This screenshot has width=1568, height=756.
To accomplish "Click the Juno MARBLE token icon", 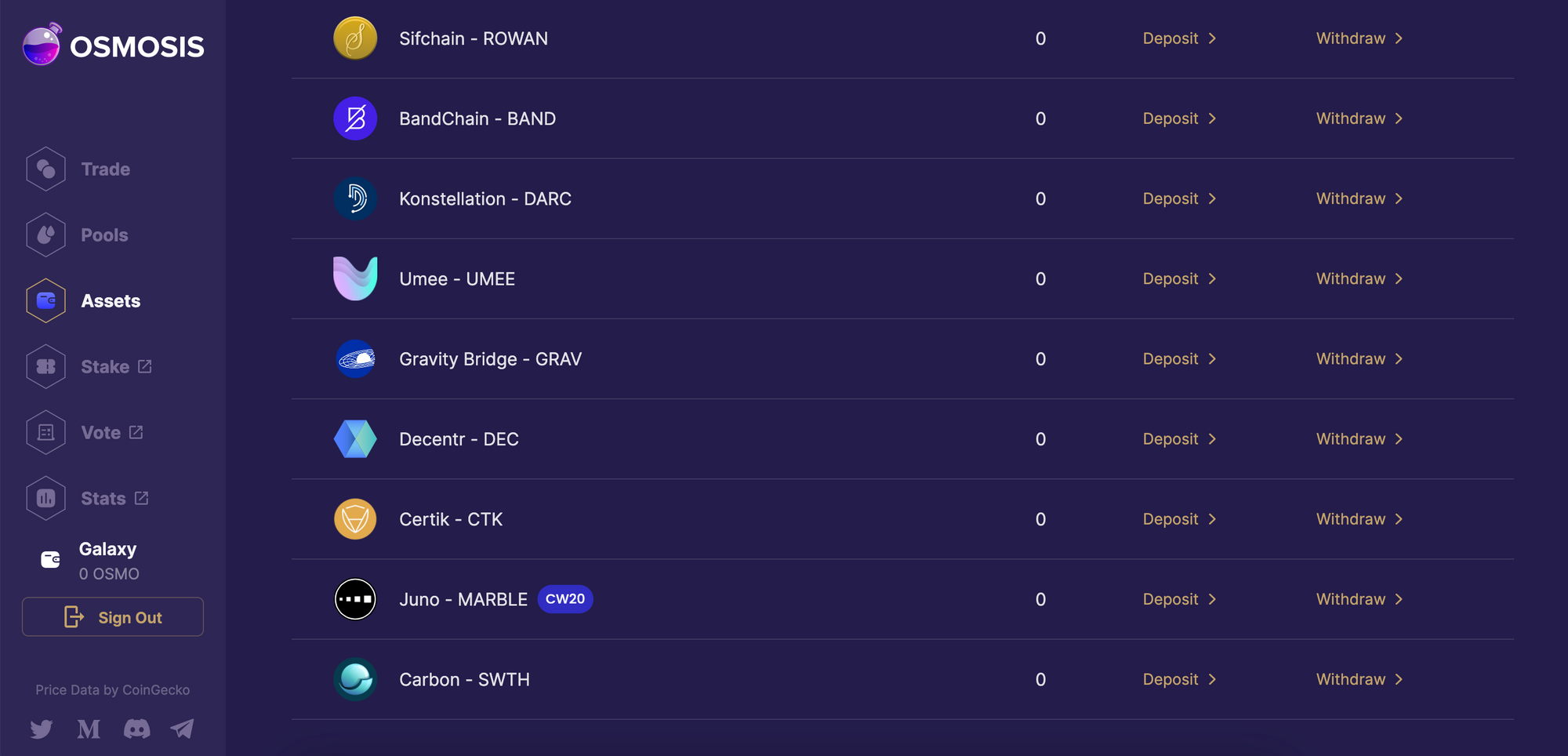I will click(x=355, y=599).
